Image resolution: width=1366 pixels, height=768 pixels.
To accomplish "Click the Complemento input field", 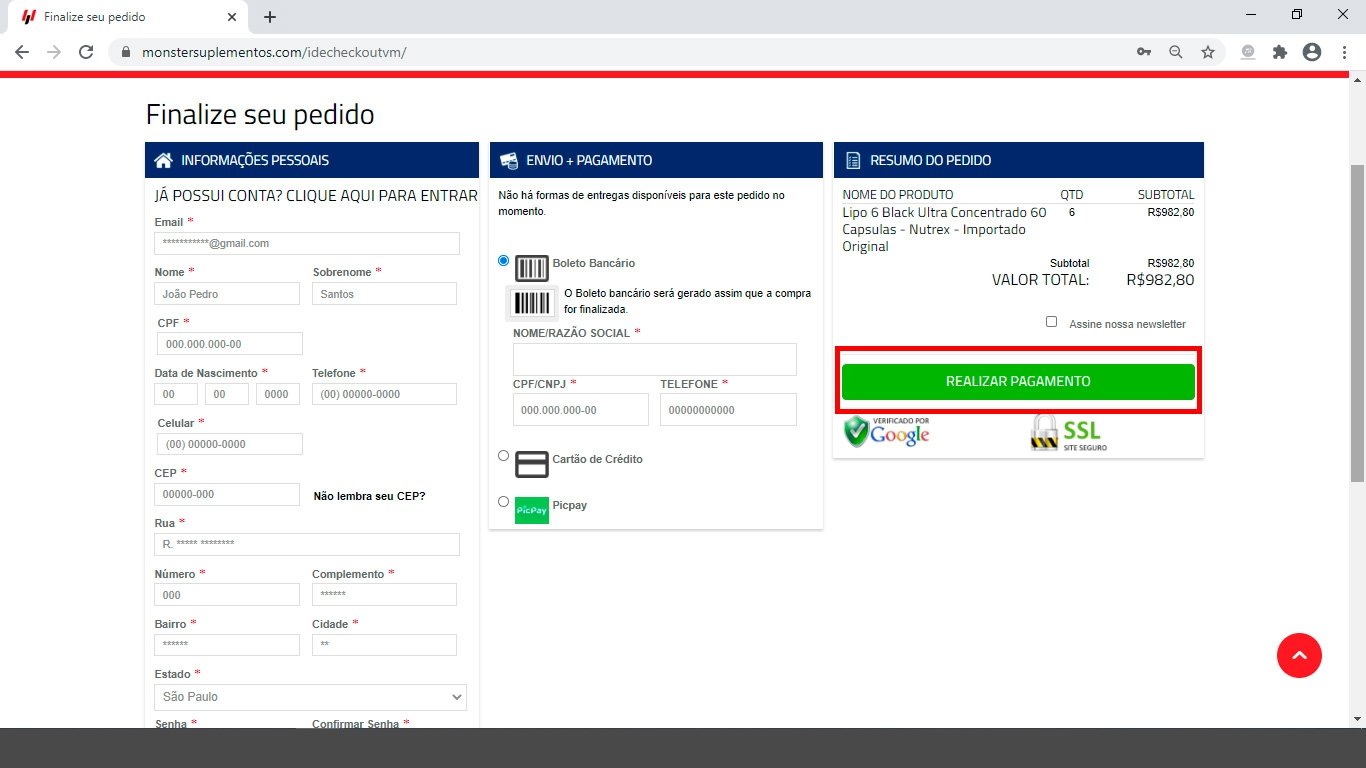I will (x=384, y=594).
